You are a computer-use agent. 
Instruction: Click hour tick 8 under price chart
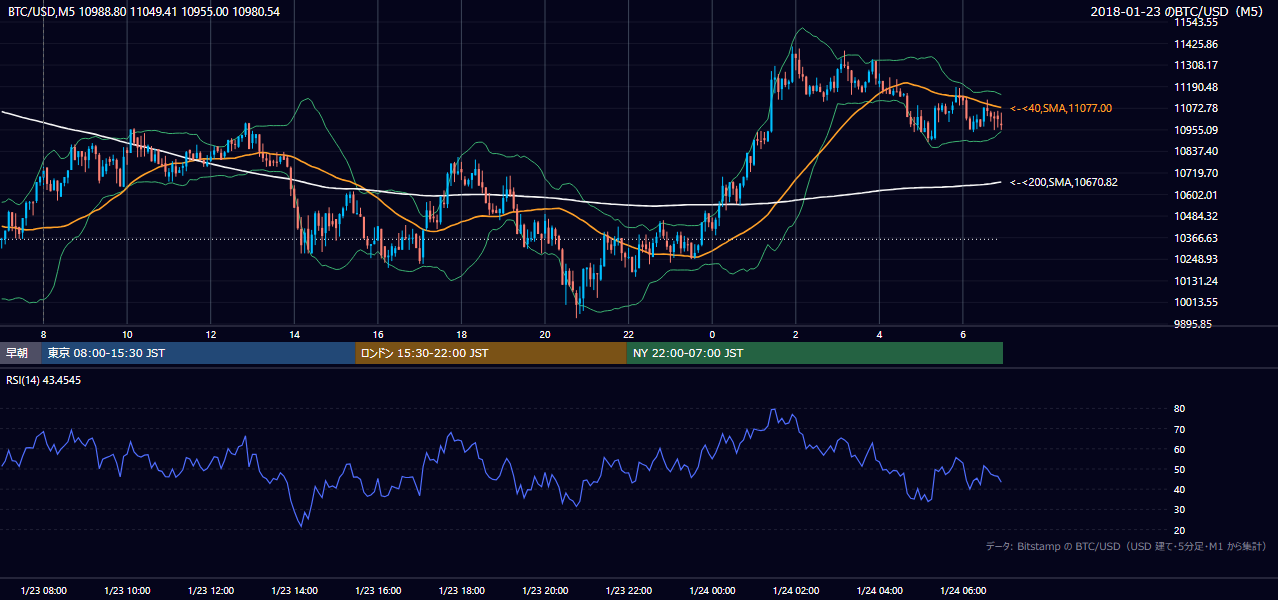[x=43, y=333]
